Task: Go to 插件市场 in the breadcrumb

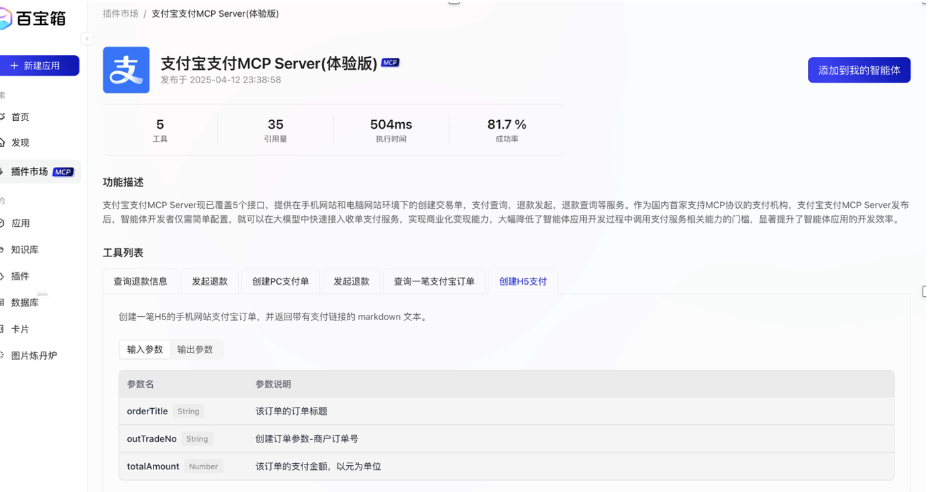Action: pos(120,13)
